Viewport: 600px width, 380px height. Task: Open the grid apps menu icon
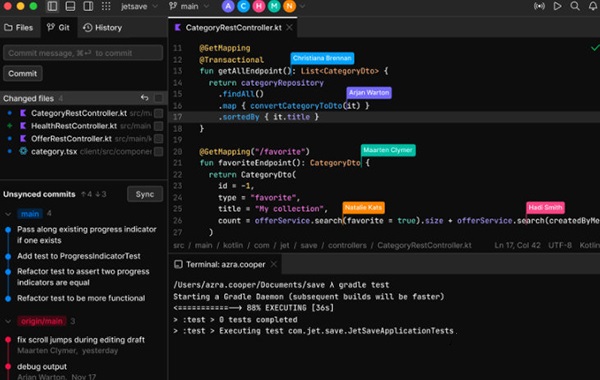coord(106,6)
